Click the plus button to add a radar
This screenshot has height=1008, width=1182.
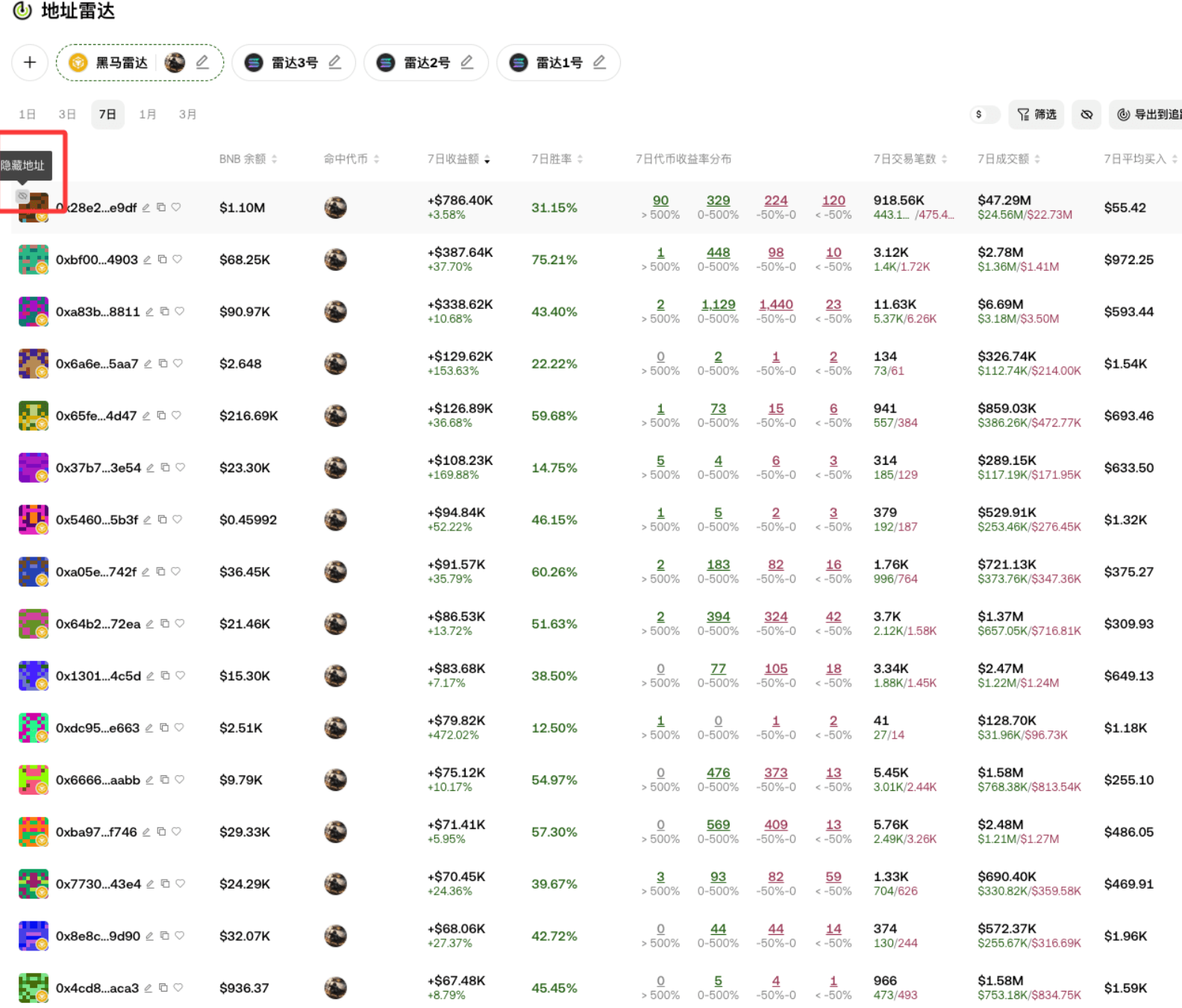click(30, 63)
